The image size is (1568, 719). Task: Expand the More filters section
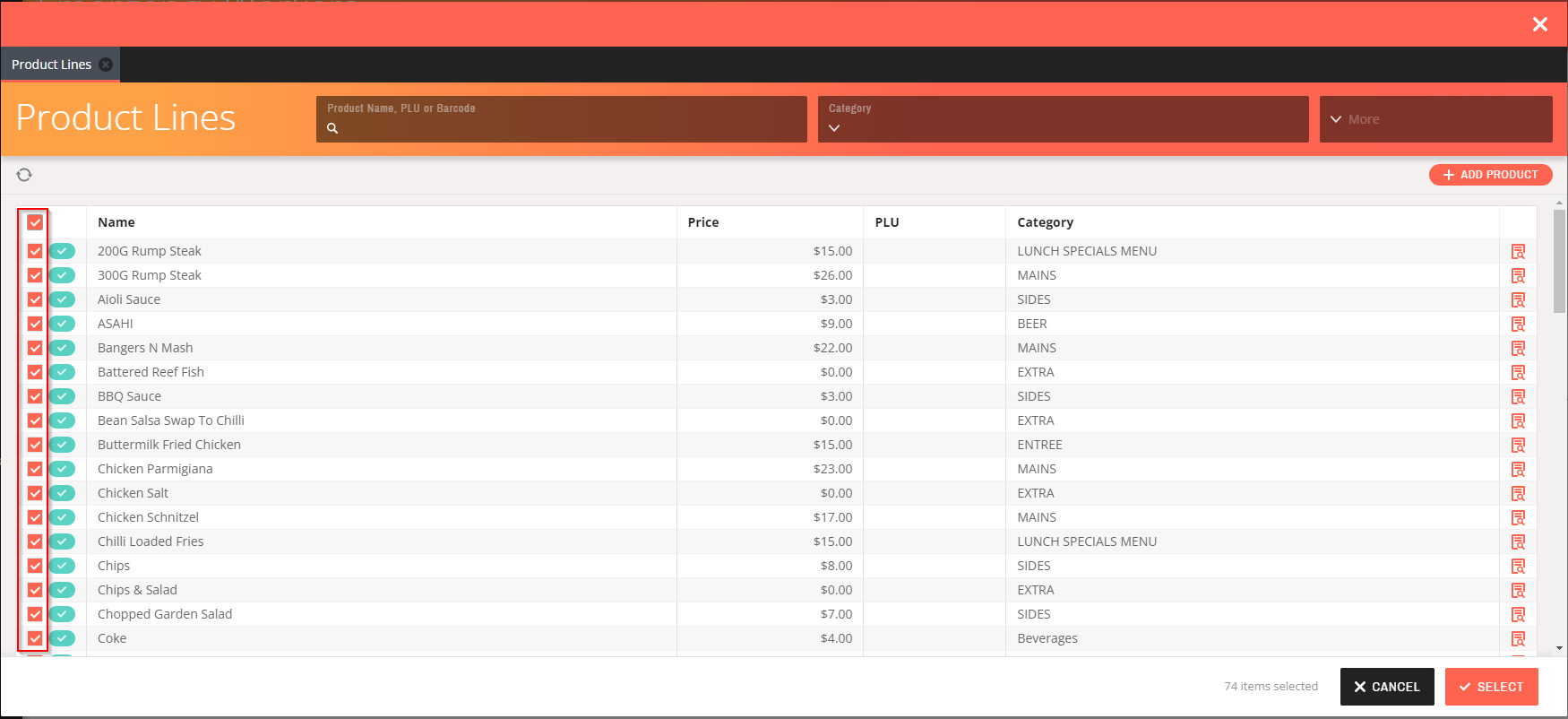tap(1435, 119)
